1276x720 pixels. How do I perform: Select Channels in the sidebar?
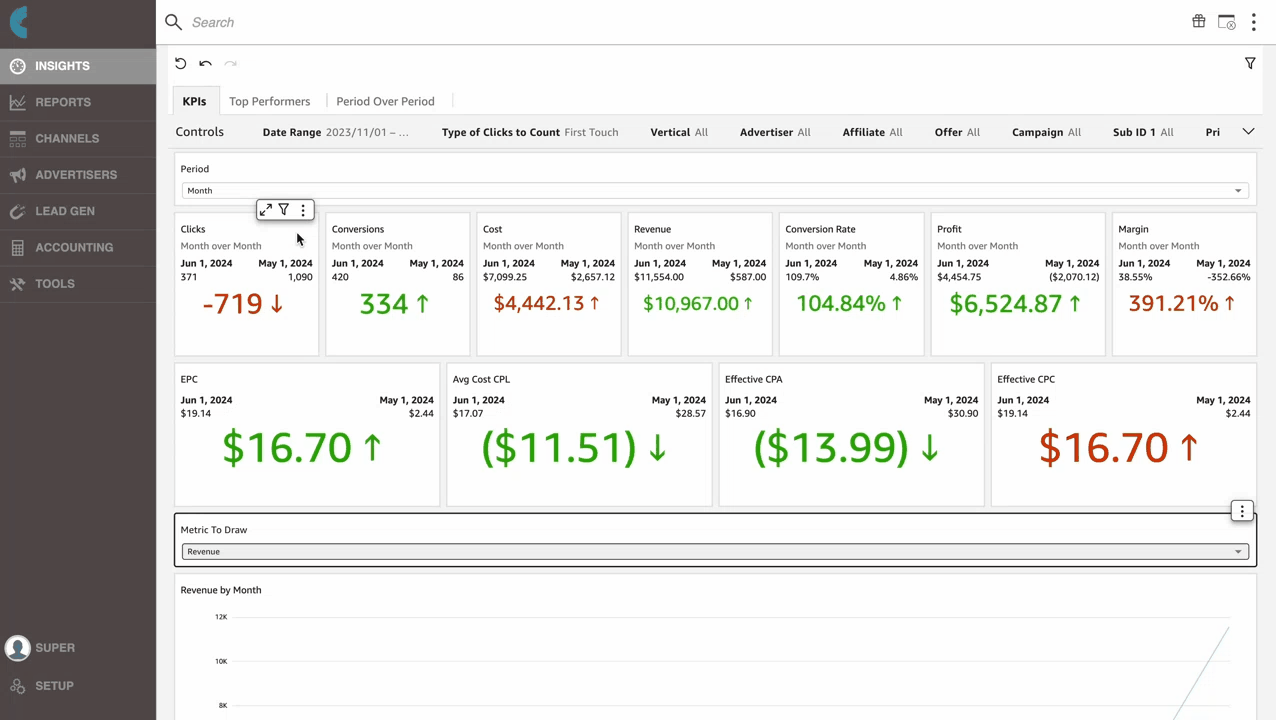pos(67,138)
